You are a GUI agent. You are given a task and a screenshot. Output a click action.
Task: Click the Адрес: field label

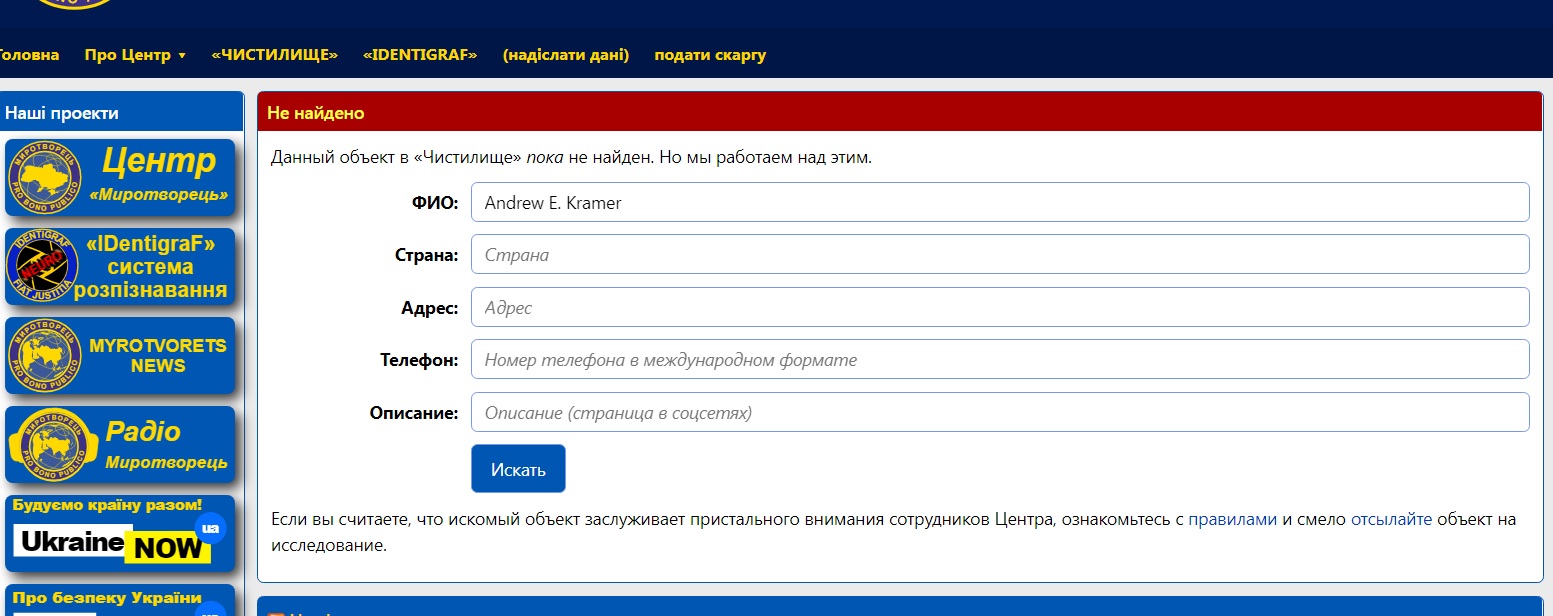click(430, 308)
